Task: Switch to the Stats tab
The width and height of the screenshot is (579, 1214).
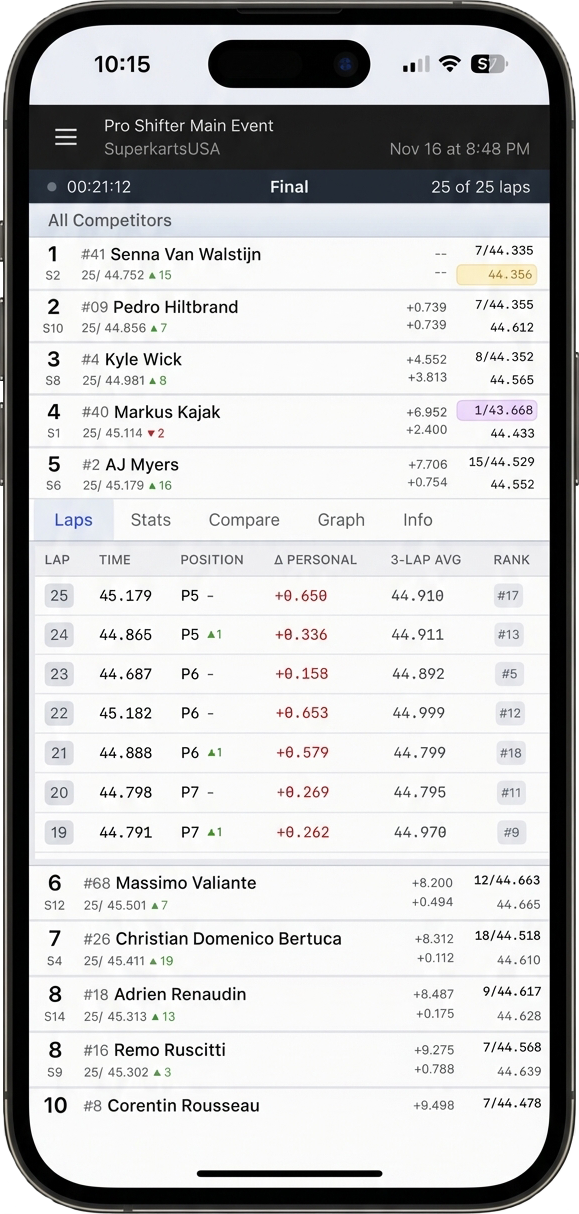Action: pos(150,519)
